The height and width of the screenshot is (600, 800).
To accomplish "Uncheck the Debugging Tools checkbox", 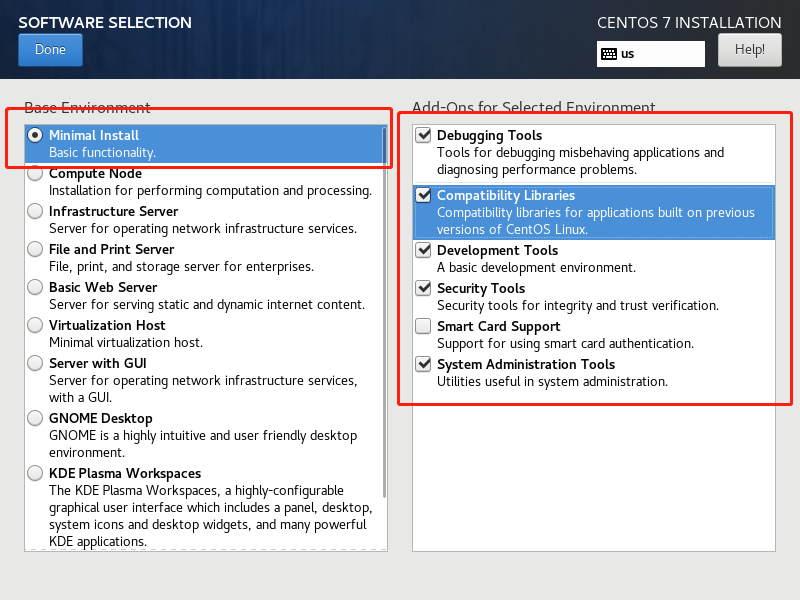I will pos(423,135).
